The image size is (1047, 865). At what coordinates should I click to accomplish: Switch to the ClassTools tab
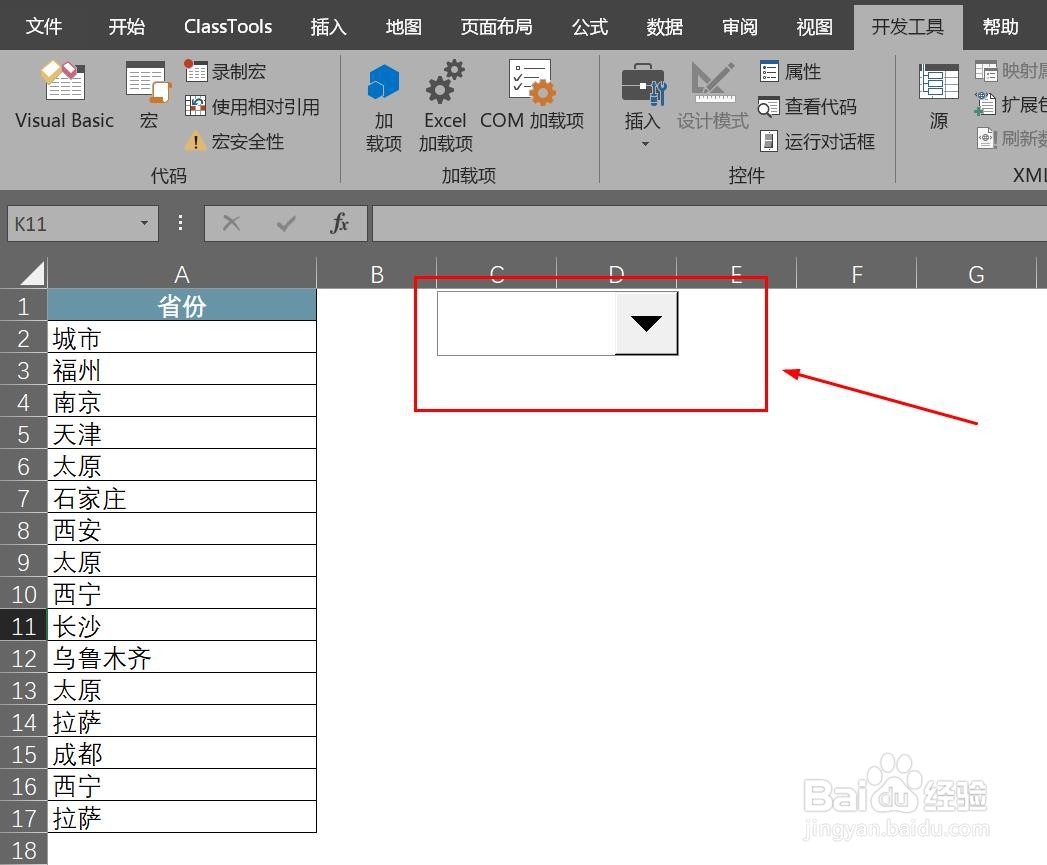228,27
